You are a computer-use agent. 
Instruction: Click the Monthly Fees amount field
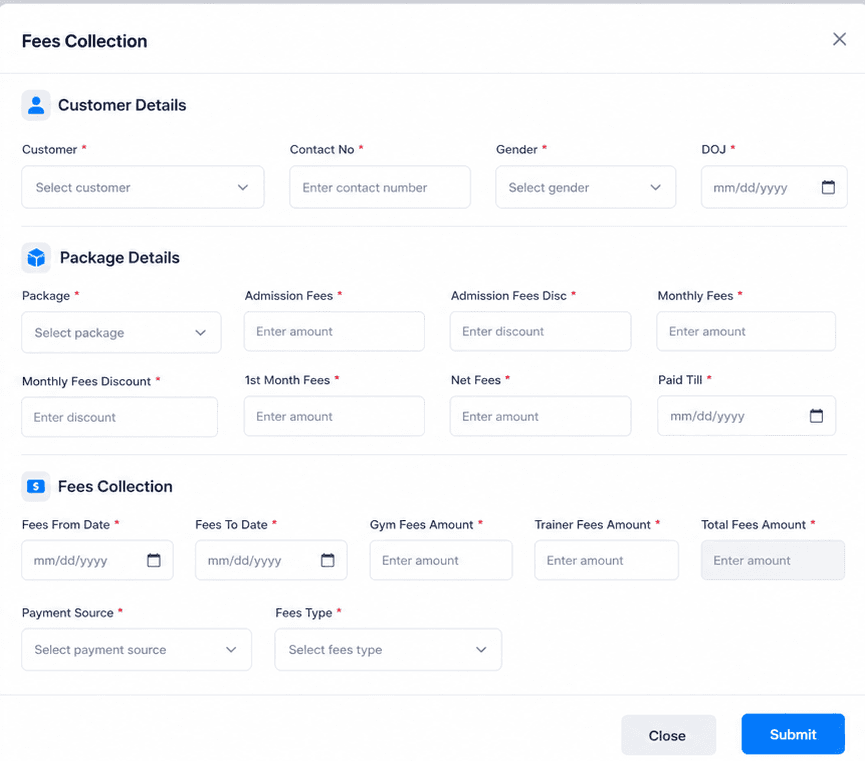click(746, 331)
